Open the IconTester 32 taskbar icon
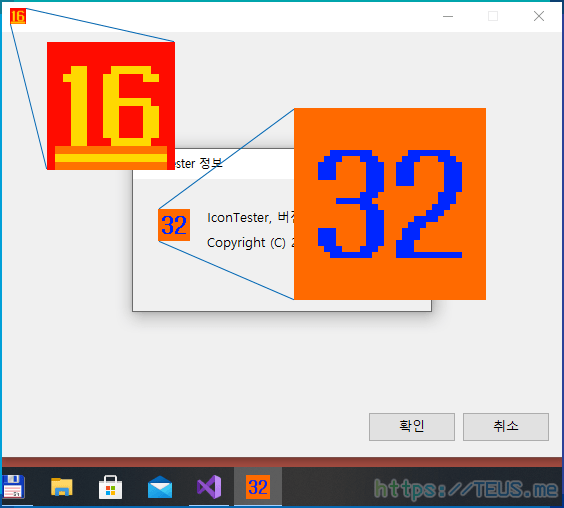Image resolution: width=564 pixels, height=508 pixels. (x=258, y=487)
